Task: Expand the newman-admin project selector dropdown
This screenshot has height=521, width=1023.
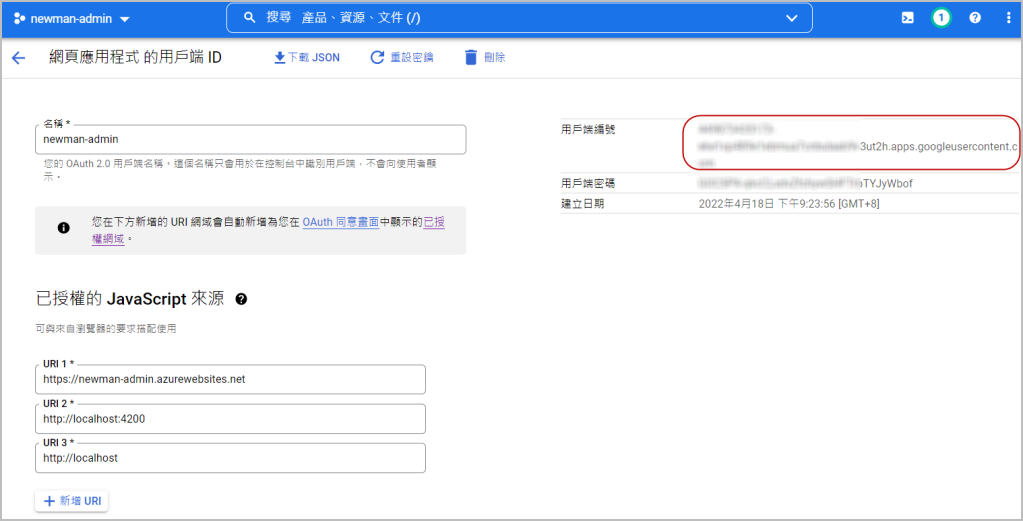Action: pyautogui.click(x=124, y=19)
